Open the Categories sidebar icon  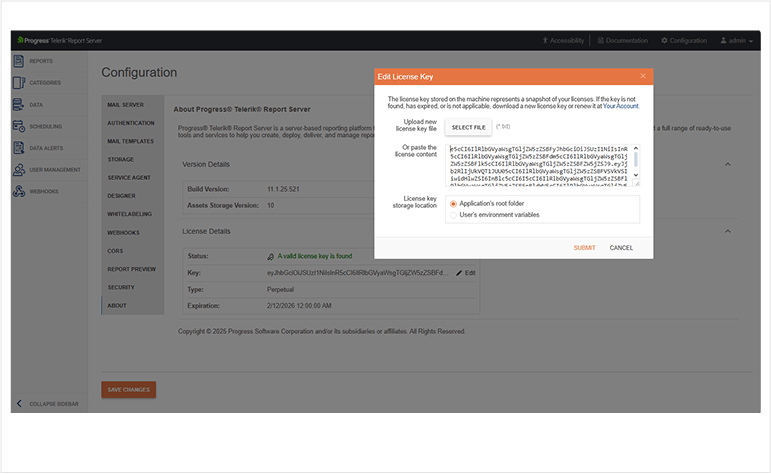click(19, 83)
